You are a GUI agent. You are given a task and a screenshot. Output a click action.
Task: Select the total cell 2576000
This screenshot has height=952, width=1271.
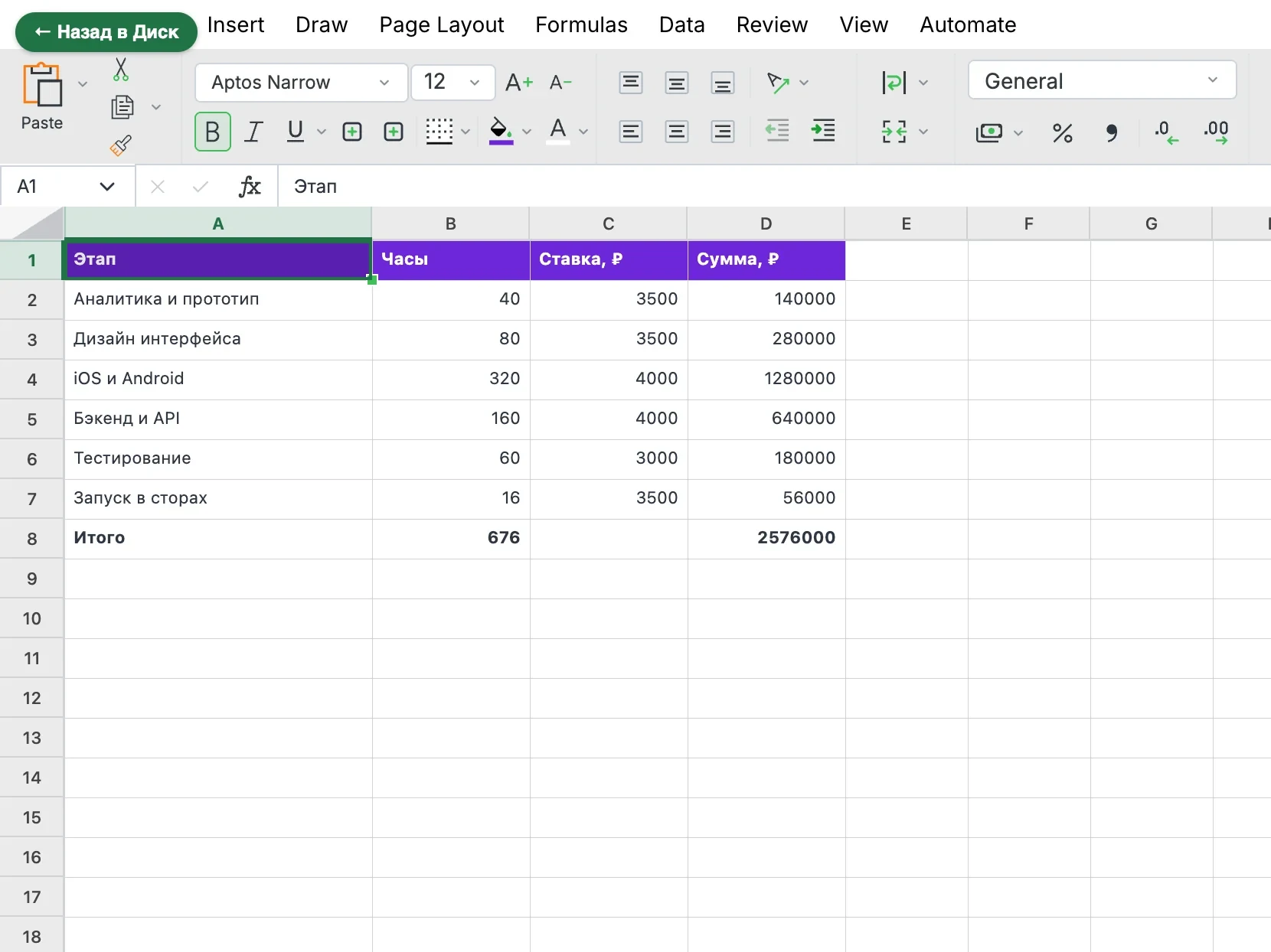point(766,538)
